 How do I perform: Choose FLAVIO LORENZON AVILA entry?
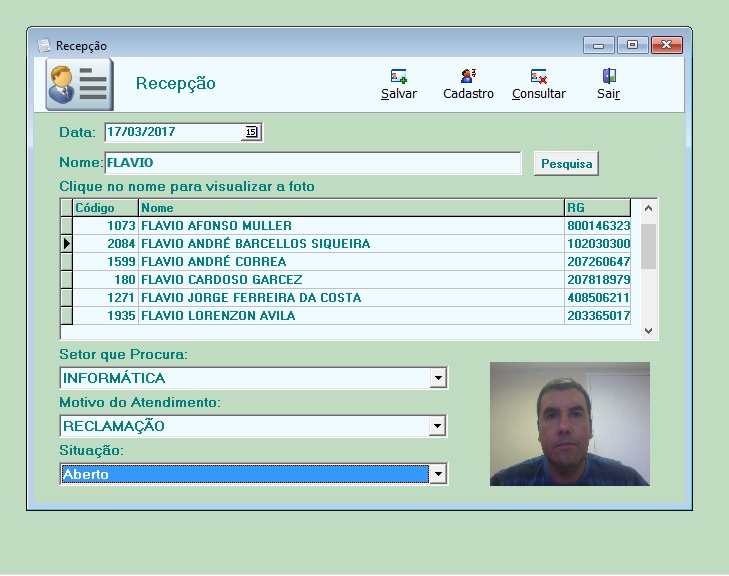click(x=218, y=316)
